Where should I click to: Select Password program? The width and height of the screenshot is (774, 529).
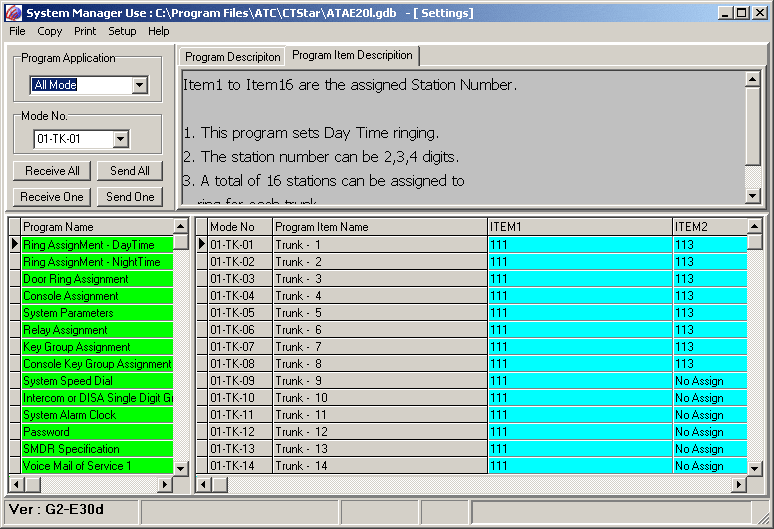tap(97, 432)
